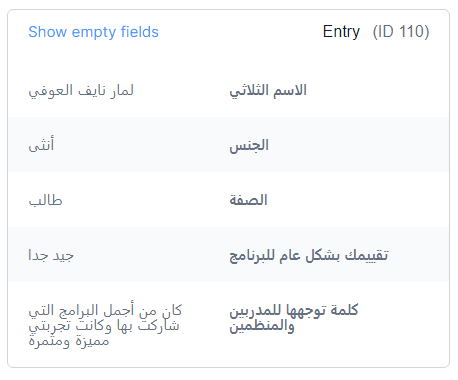Image resolution: width=458 pixels, height=380 pixels.
Task: Select the value طالب
Action: (x=45, y=200)
